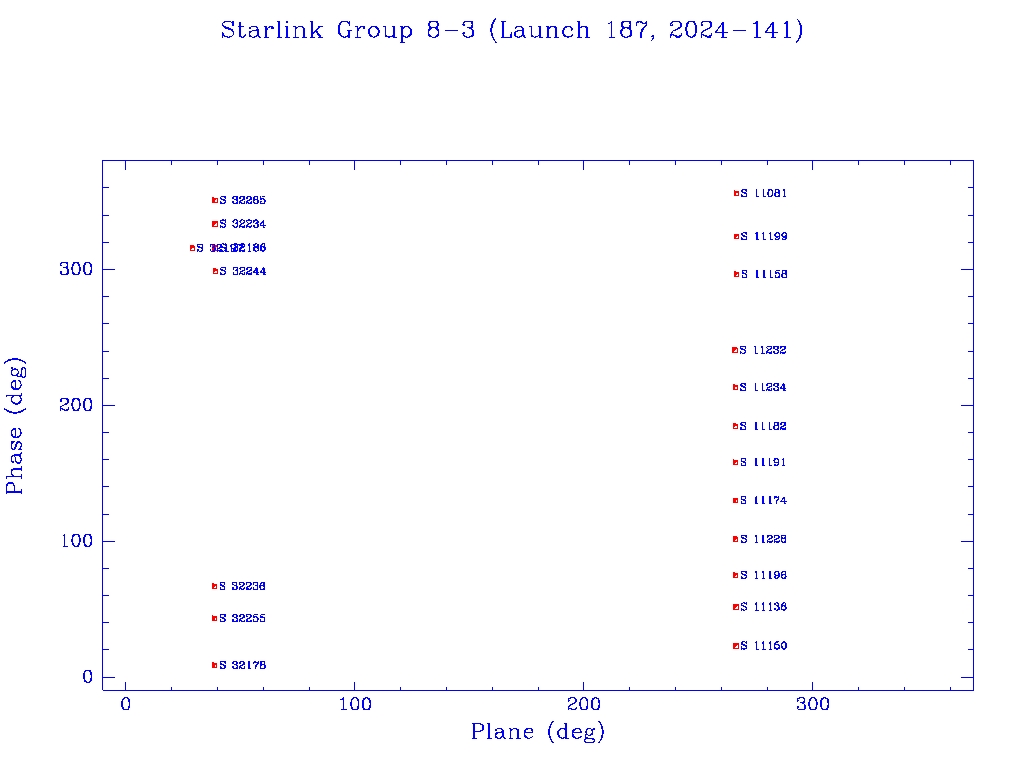Click the red marker for S 11081
The width and height of the screenshot is (1024, 768).
click(x=736, y=193)
